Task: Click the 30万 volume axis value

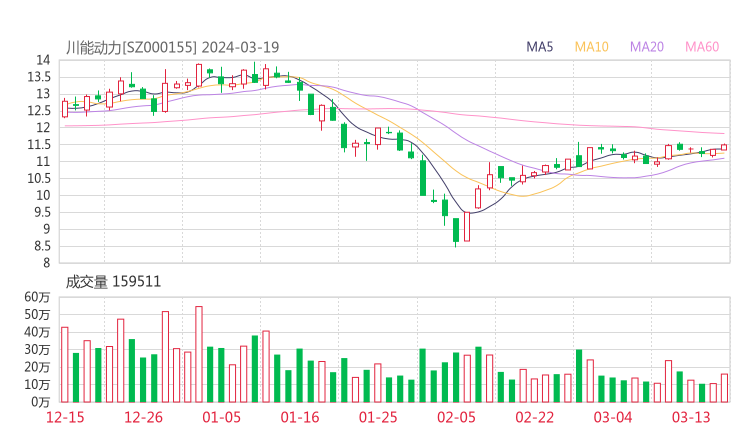Action: coord(37,350)
